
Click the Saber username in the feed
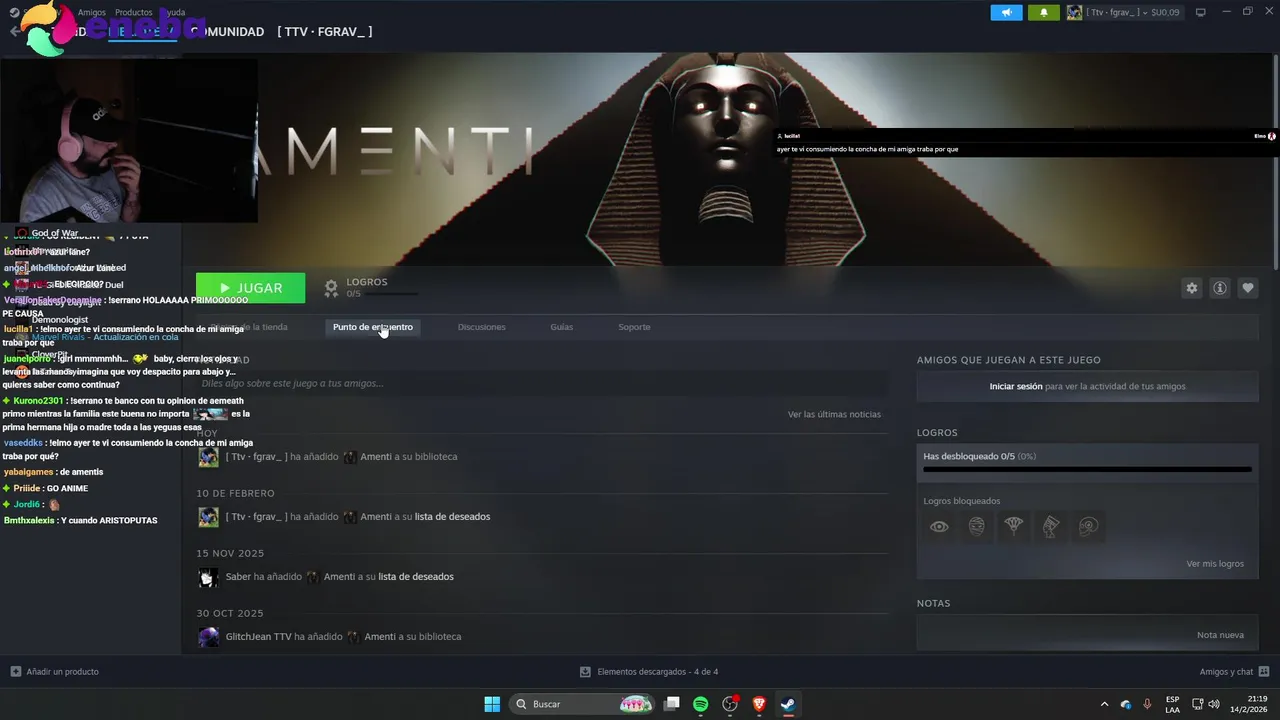(x=238, y=577)
